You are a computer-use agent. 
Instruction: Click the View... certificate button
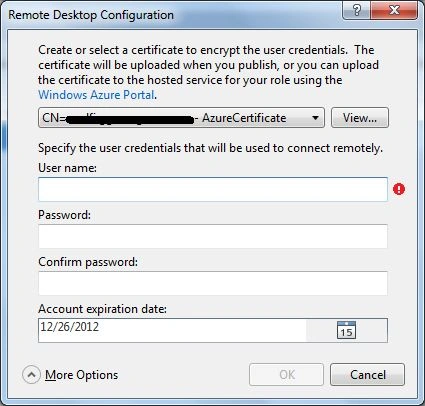(x=360, y=117)
